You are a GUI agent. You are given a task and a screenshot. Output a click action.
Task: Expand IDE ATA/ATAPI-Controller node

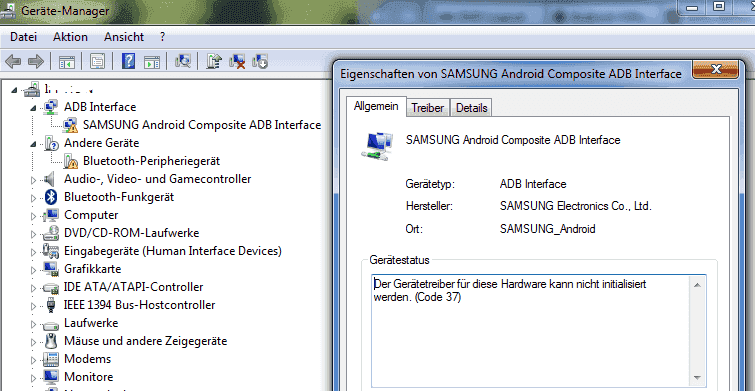click(33, 287)
